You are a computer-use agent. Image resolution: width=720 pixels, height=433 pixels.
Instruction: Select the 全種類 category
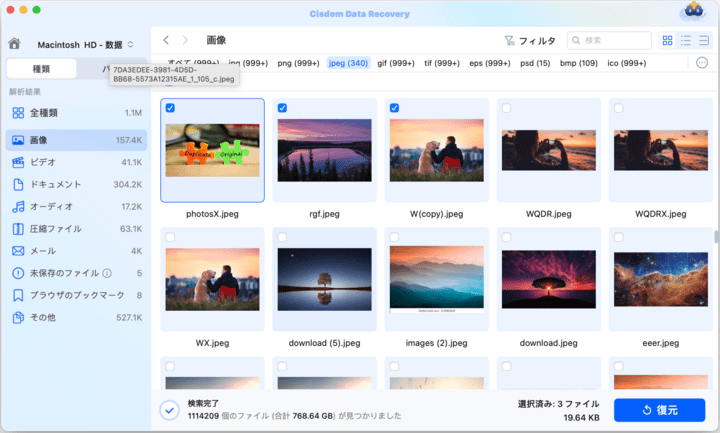coord(76,113)
